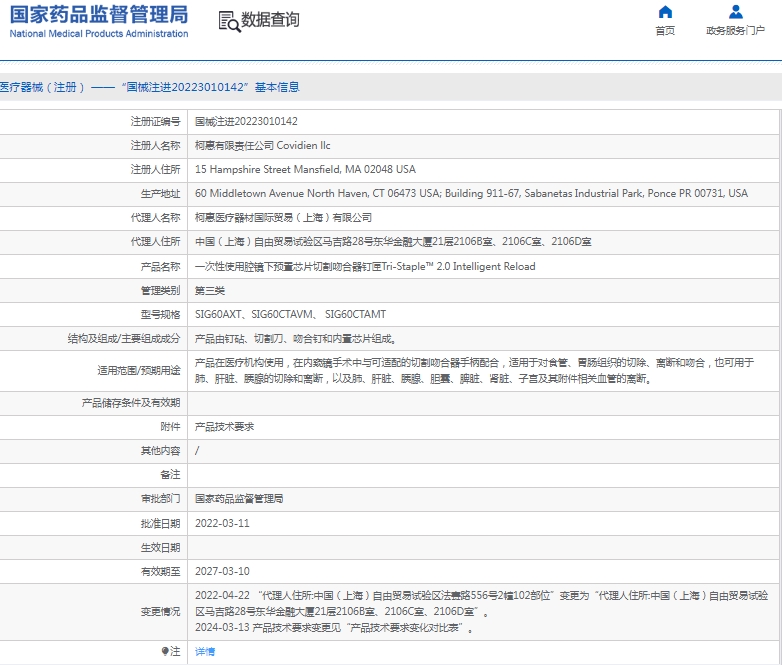The image size is (782, 665).
Task: Open the 详情 link
Action: 204,651
